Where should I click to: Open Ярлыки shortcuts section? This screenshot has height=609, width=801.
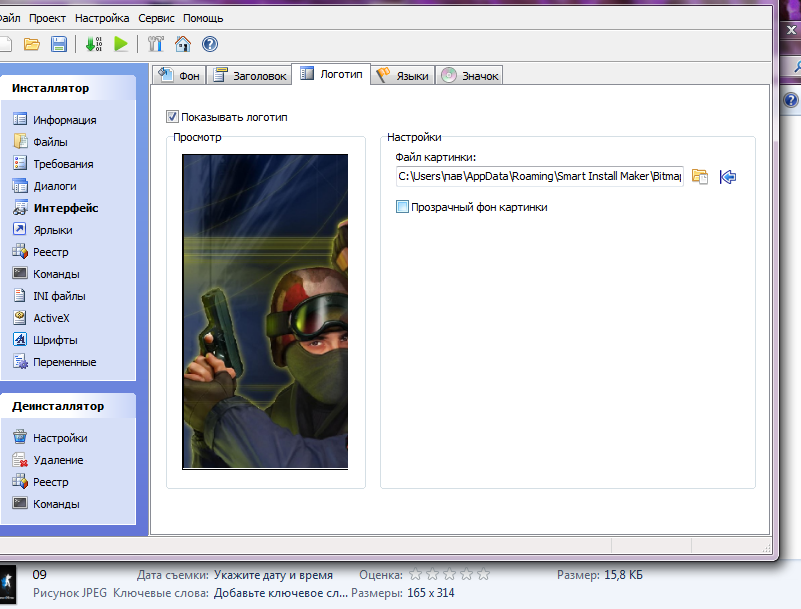[43, 229]
